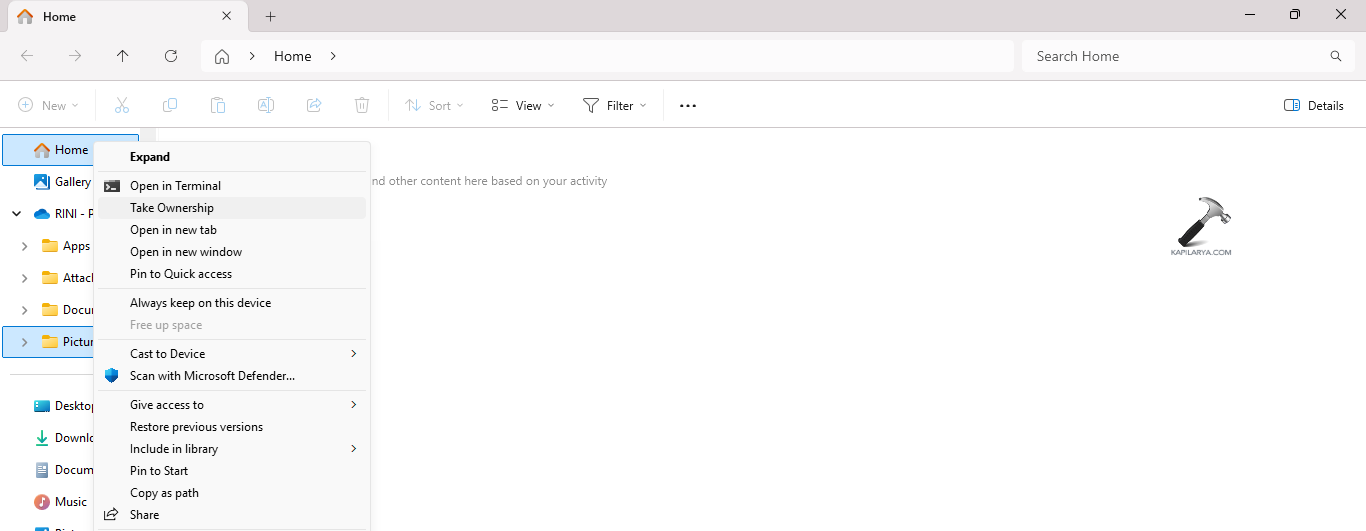Refresh the current folder view
The height and width of the screenshot is (531, 1366).
171,56
